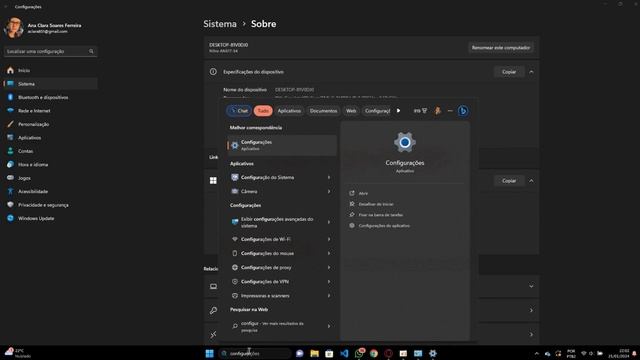Open Início in the Settings sidebar

pos(51,71)
